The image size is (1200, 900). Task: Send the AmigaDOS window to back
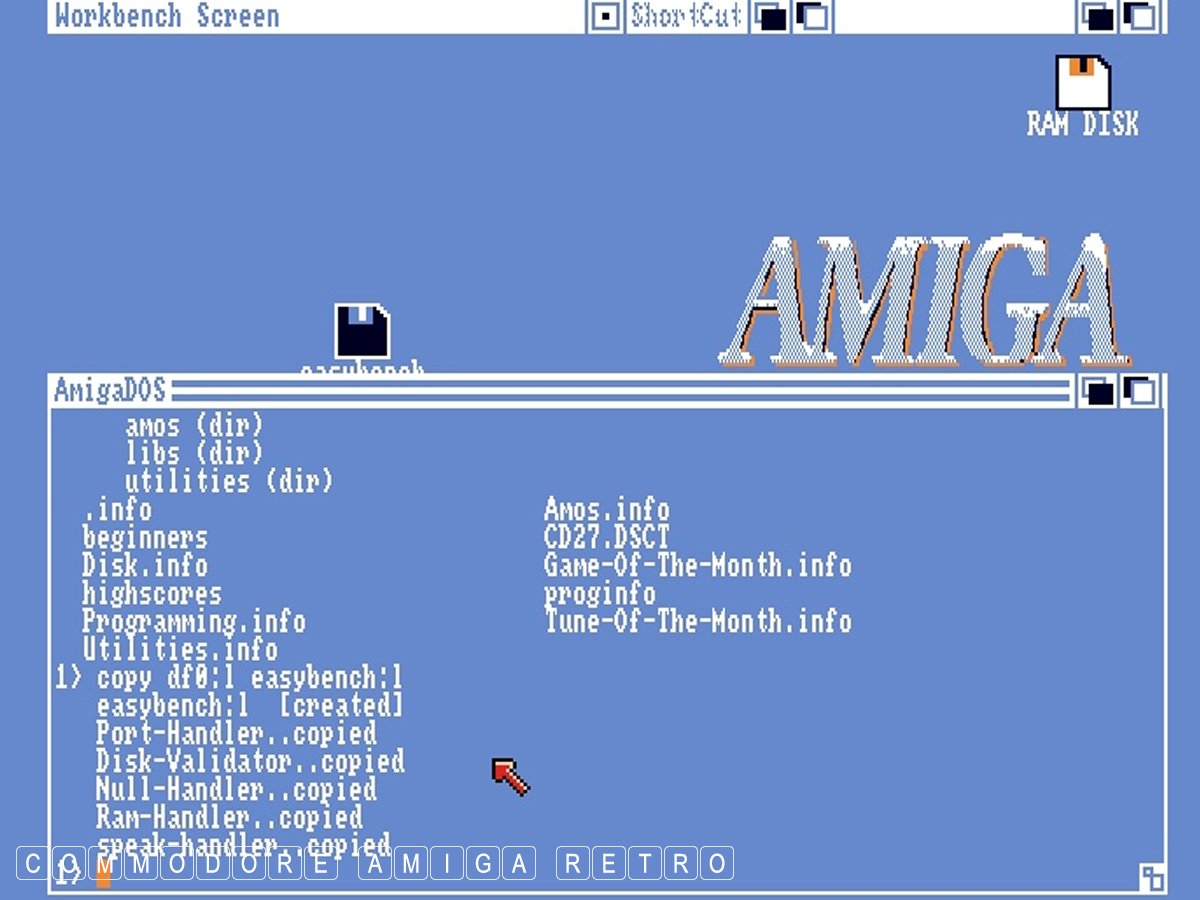coord(1097,391)
